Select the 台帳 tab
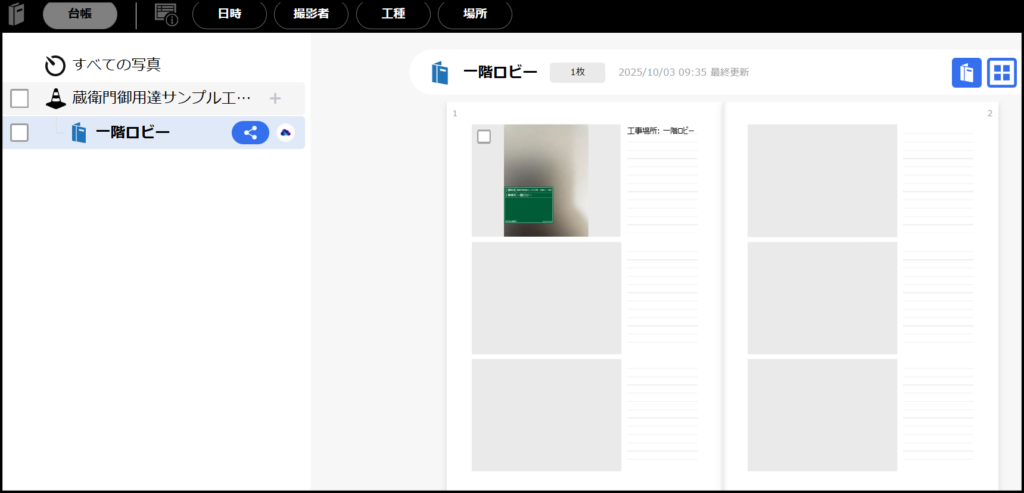Viewport: 1024px width, 493px height. pos(80,14)
